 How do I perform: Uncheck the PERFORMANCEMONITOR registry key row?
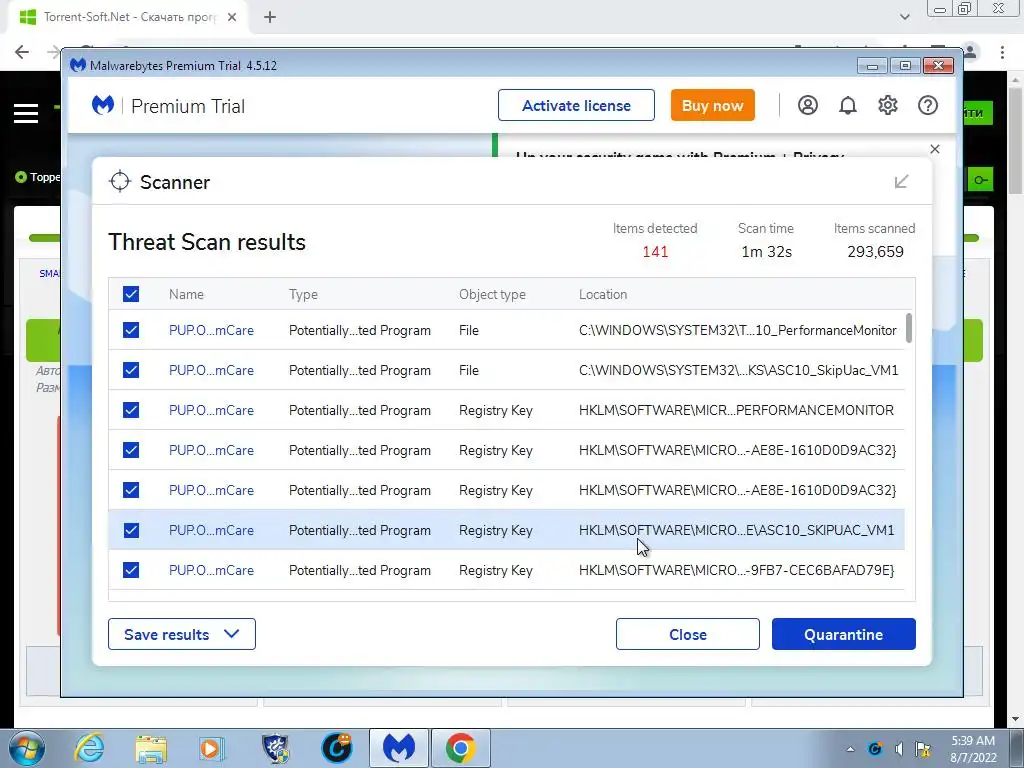point(131,410)
